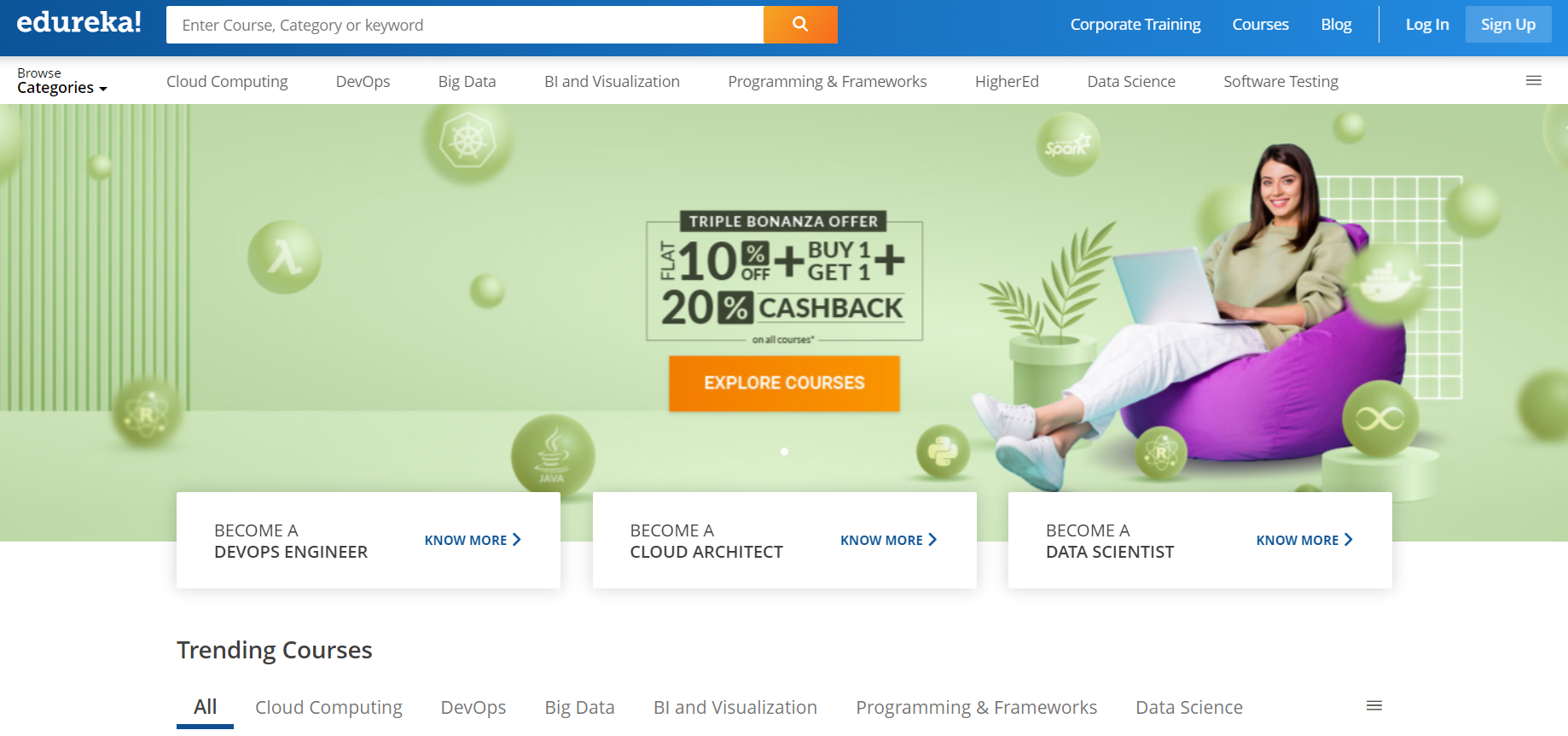Click the Spark icon bubble on the banner
Image resolution: width=1568 pixels, height=736 pixels.
1067,146
